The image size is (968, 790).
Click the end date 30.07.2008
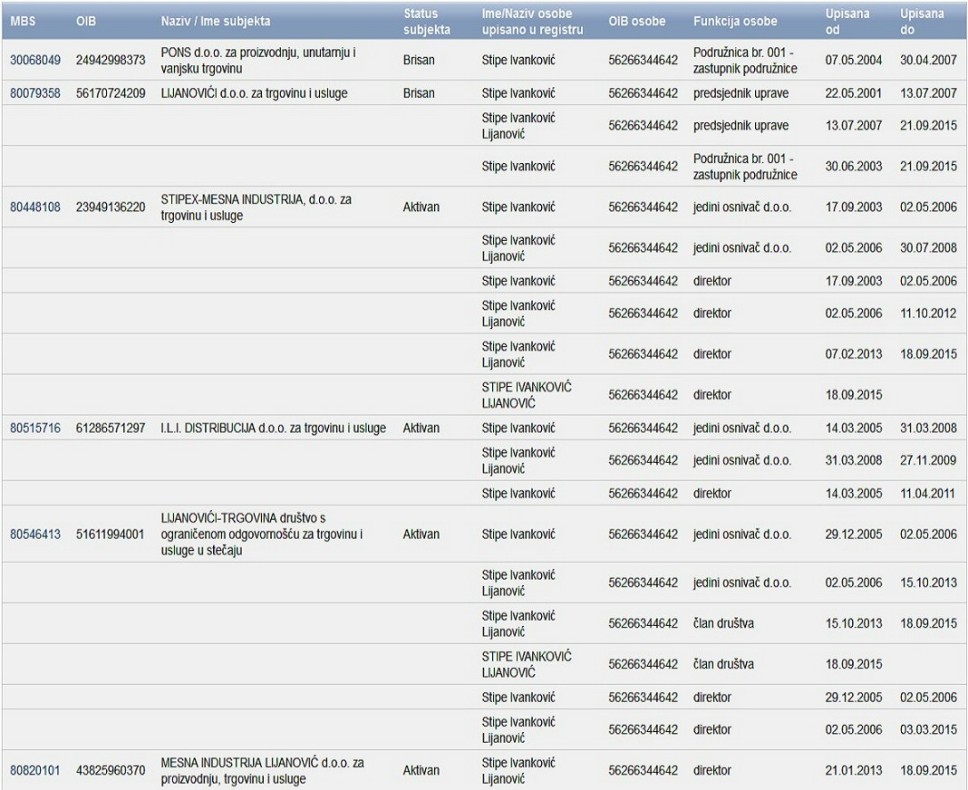pyautogui.click(x=928, y=248)
